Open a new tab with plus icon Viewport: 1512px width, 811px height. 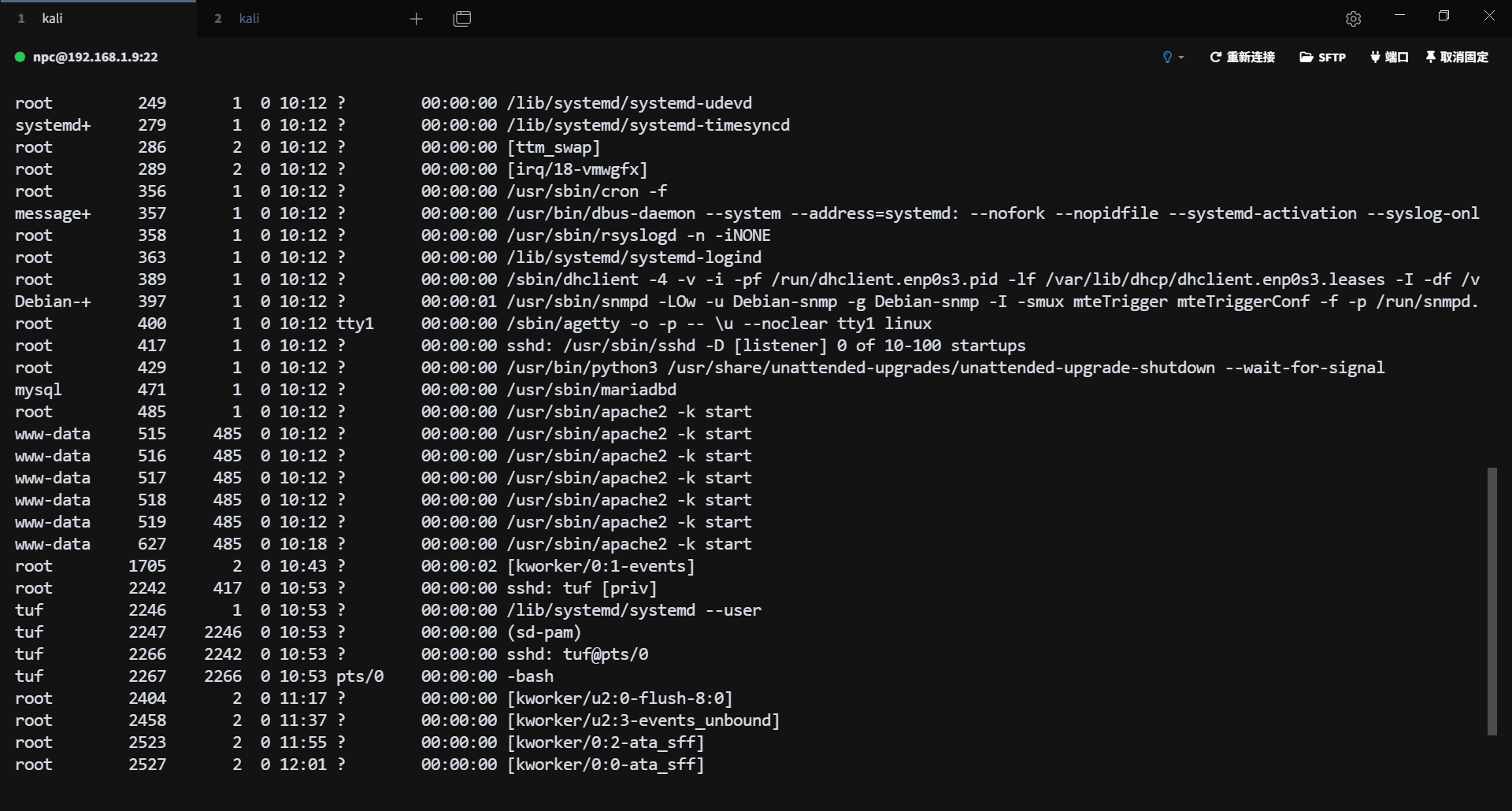click(x=417, y=19)
